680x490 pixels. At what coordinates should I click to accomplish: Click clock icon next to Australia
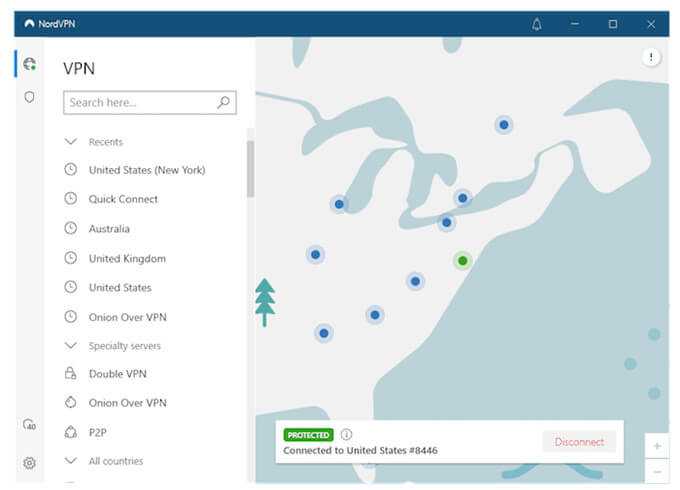click(x=71, y=228)
